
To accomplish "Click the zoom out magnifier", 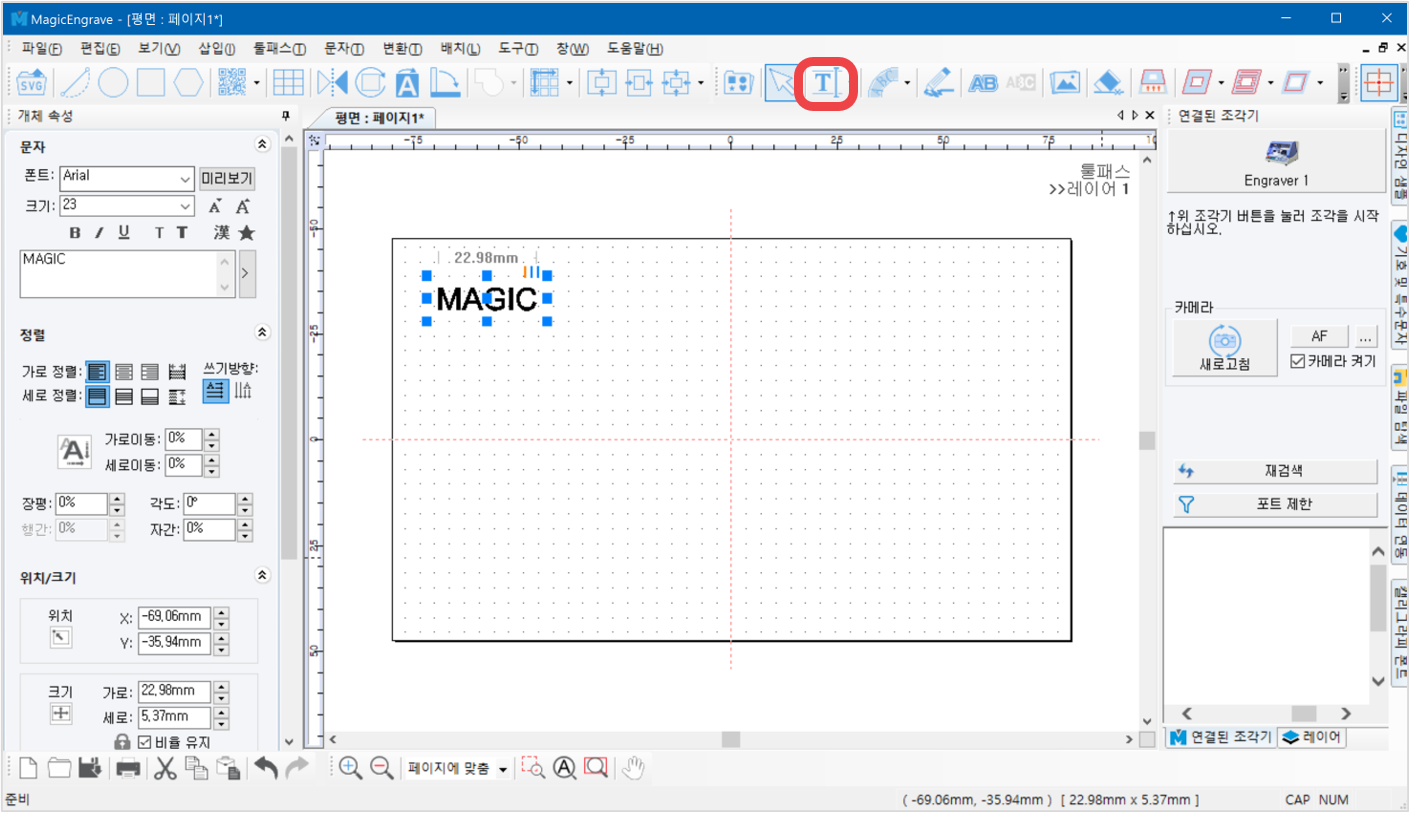I will (x=381, y=768).
